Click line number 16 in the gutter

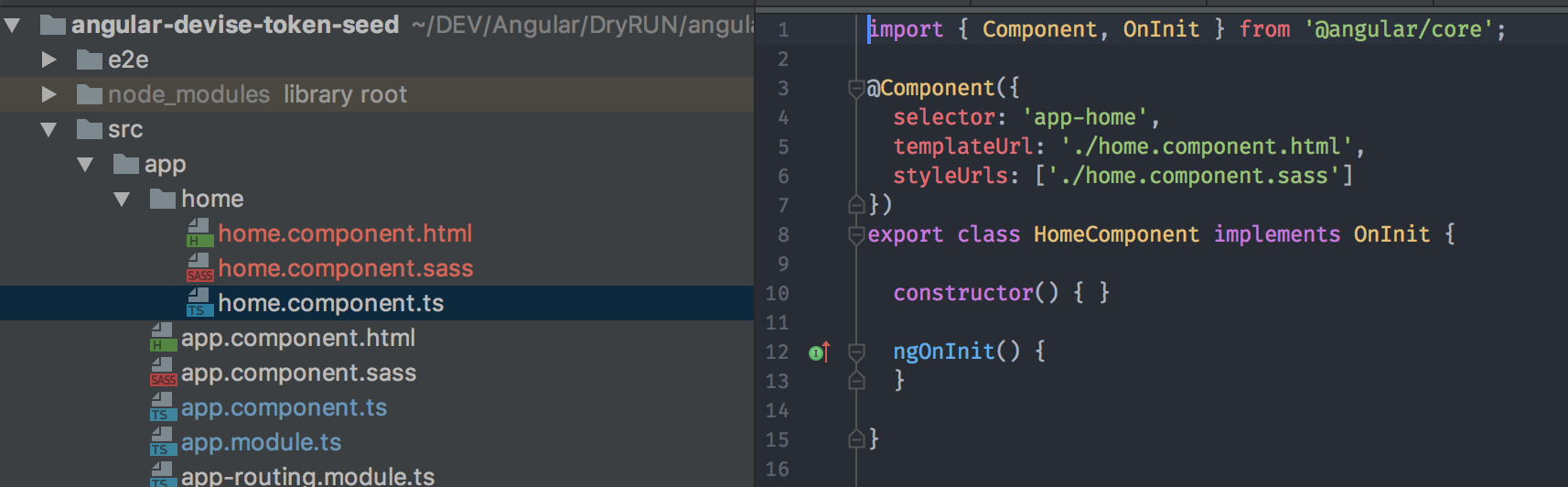[x=777, y=470]
